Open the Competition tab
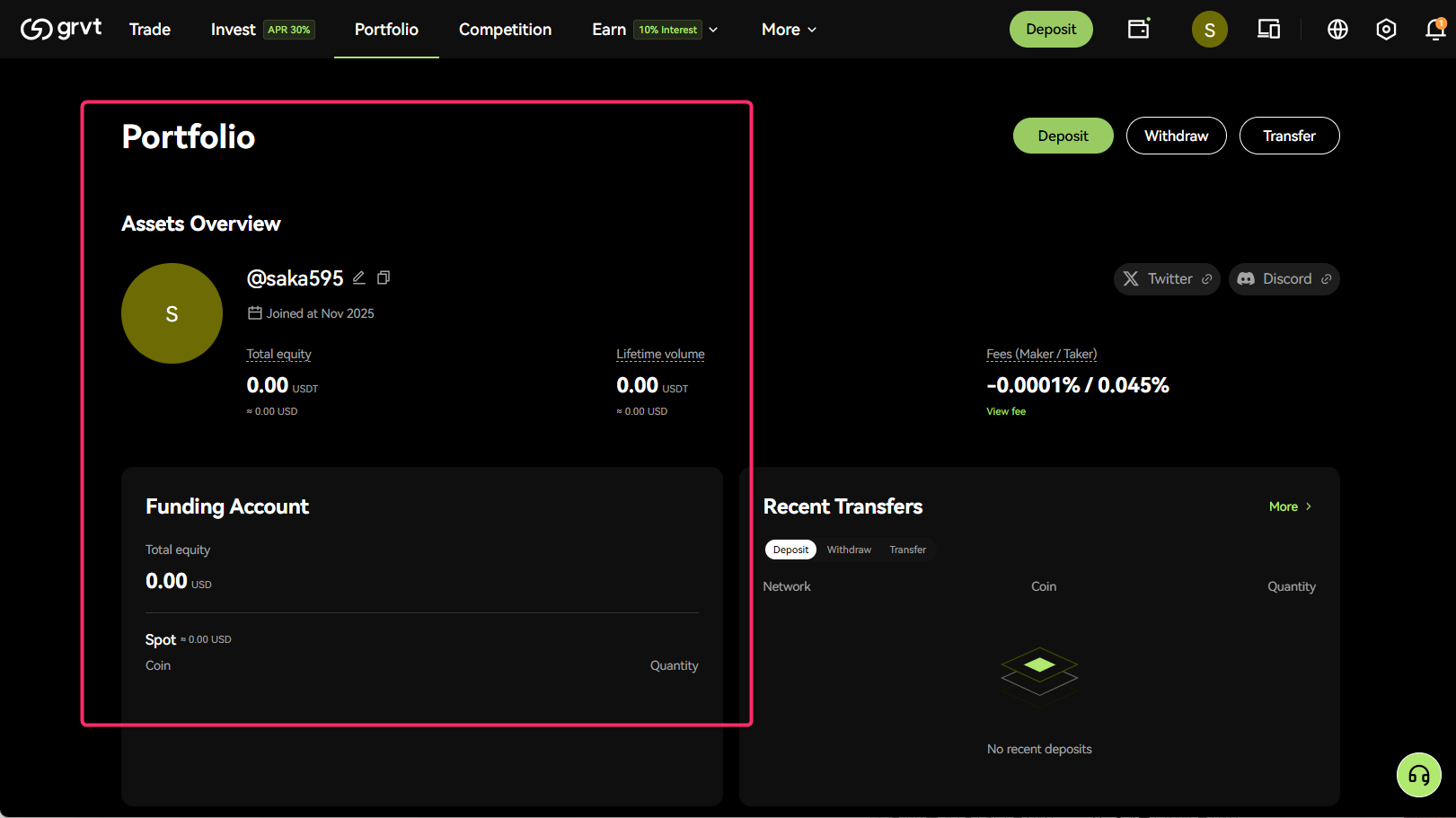The width and height of the screenshot is (1456, 818). coord(505,30)
